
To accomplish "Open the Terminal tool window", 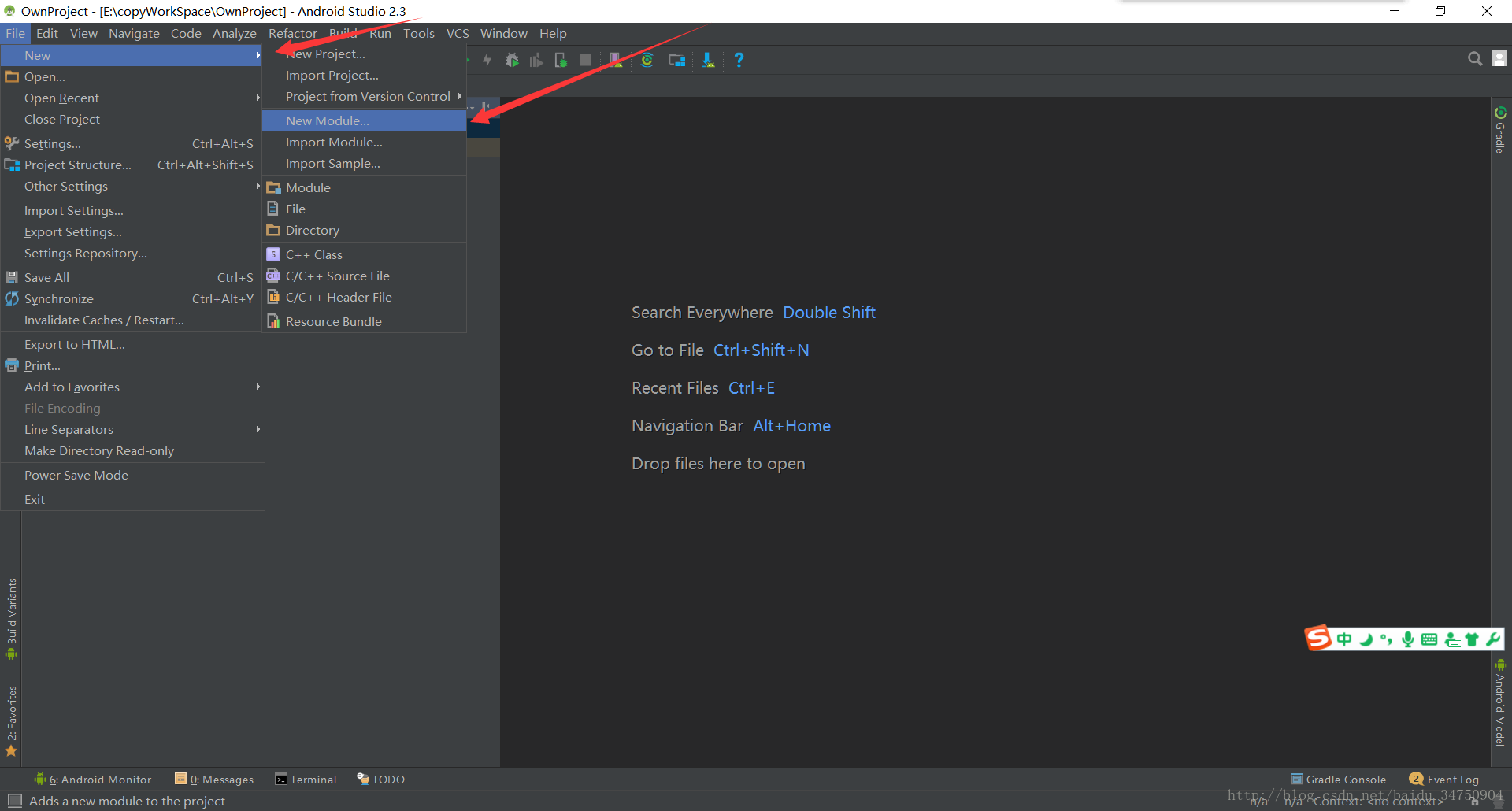I will pos(306,780).
